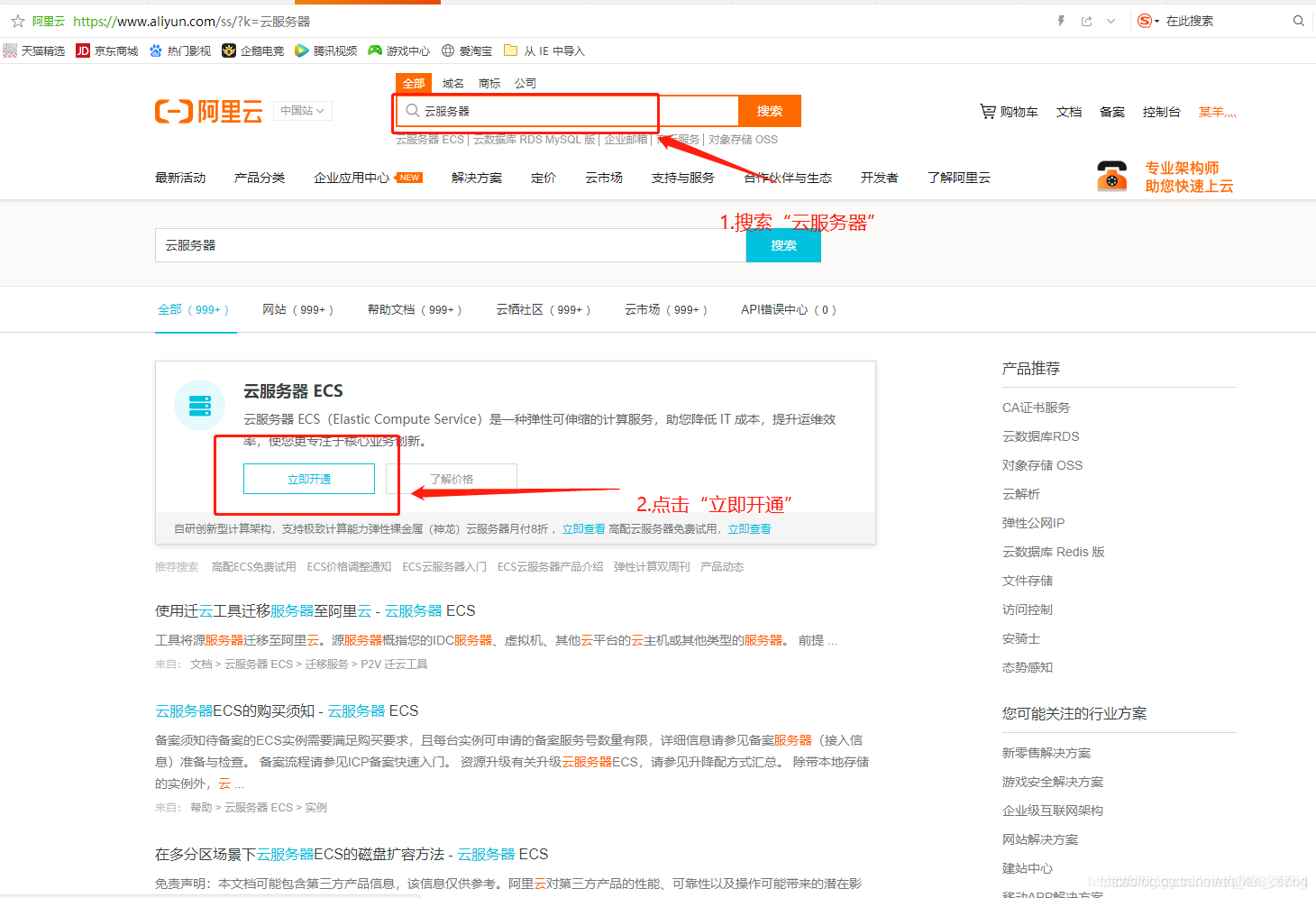Image resolution: width=1316 pixels, height=898 pixels.
Task: Open the 控制台 link in the header
Action: point(1161,112)
